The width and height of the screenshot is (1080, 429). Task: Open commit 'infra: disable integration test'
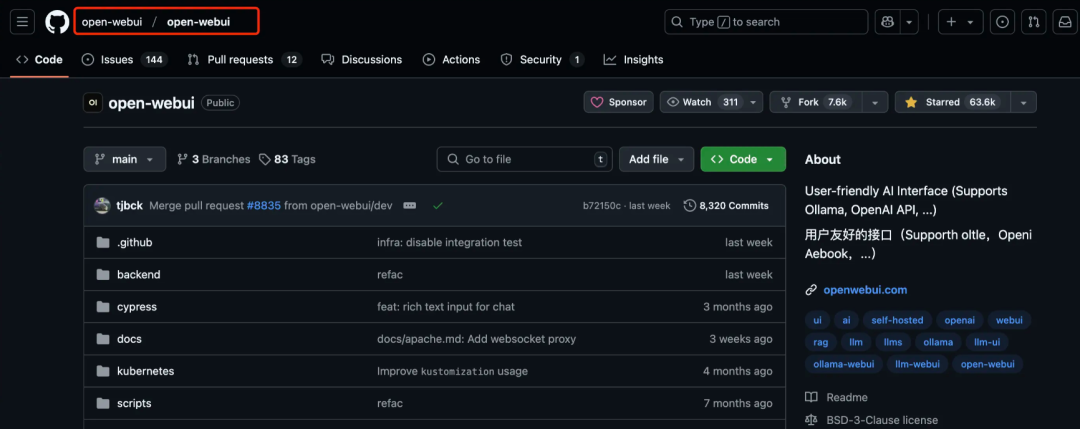point(449,242)
